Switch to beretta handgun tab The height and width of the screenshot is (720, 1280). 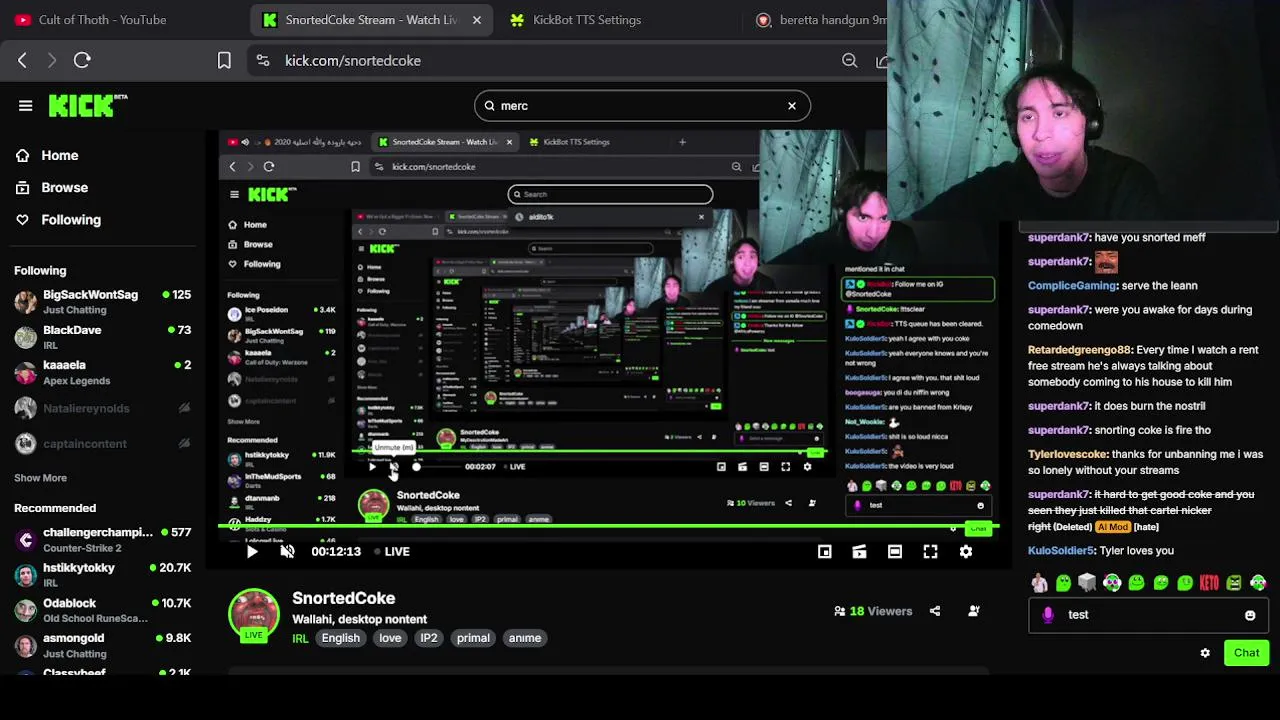[x=820, y=20]
